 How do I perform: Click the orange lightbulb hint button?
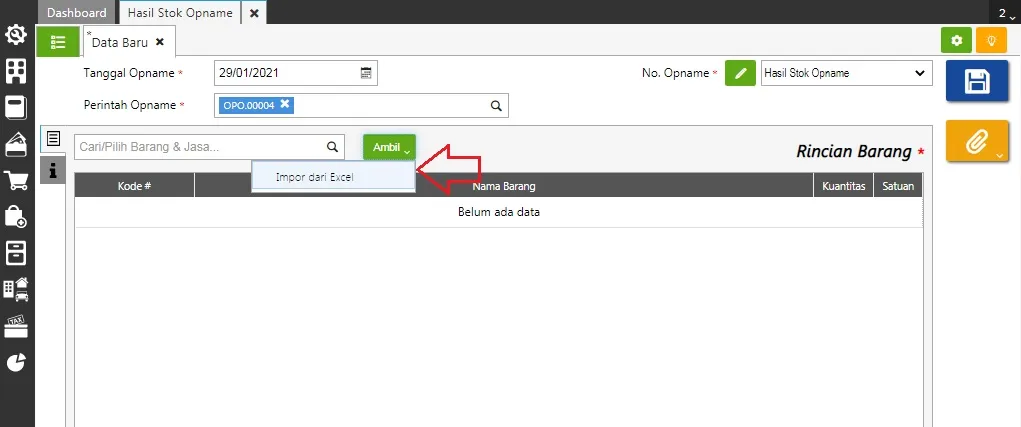[x=991, y=41]
